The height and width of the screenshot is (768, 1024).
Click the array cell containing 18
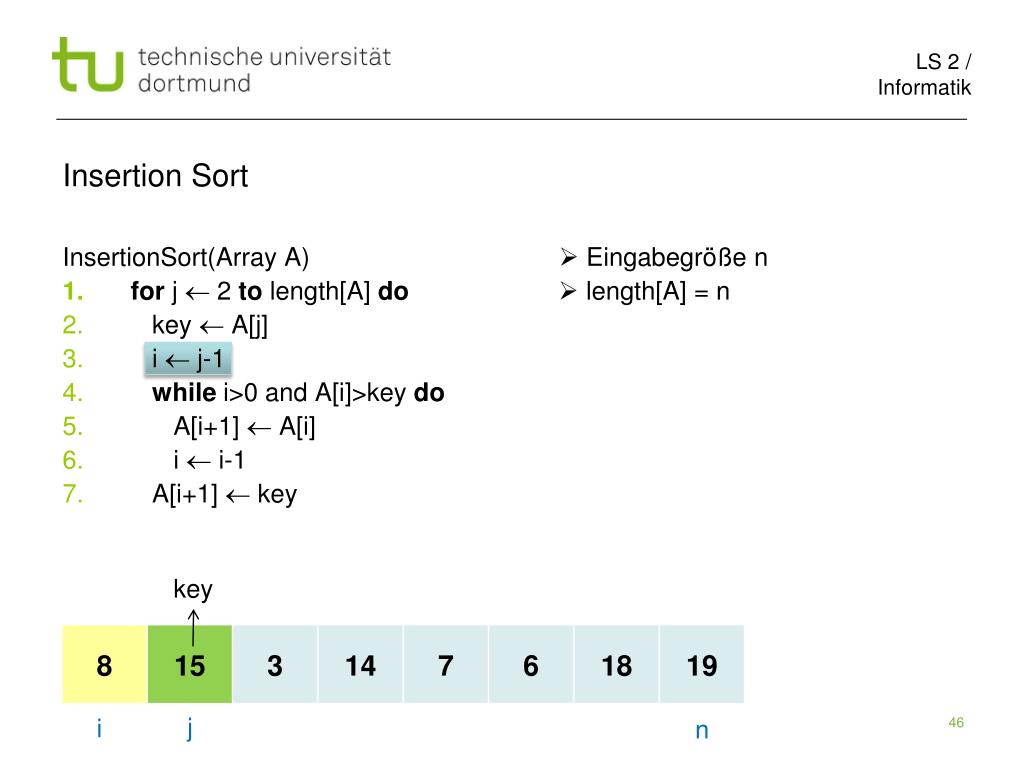(x=616, y=664)
